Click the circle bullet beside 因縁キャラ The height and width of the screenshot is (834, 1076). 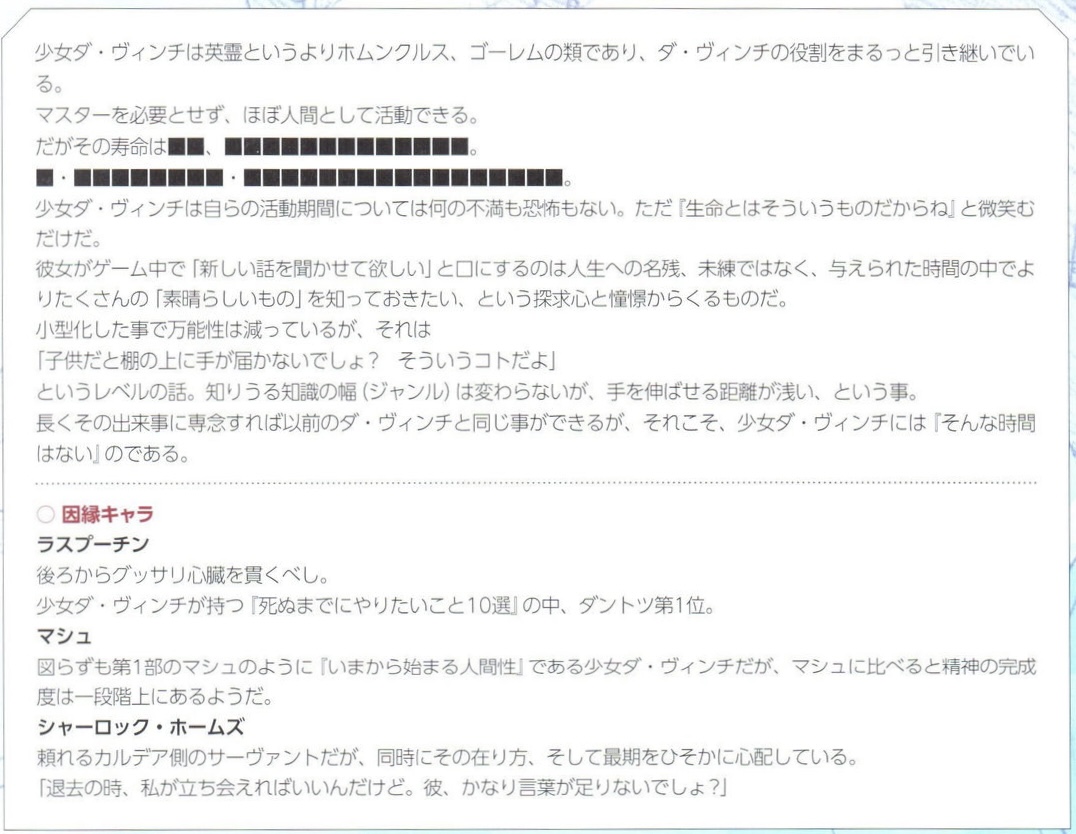45,514
